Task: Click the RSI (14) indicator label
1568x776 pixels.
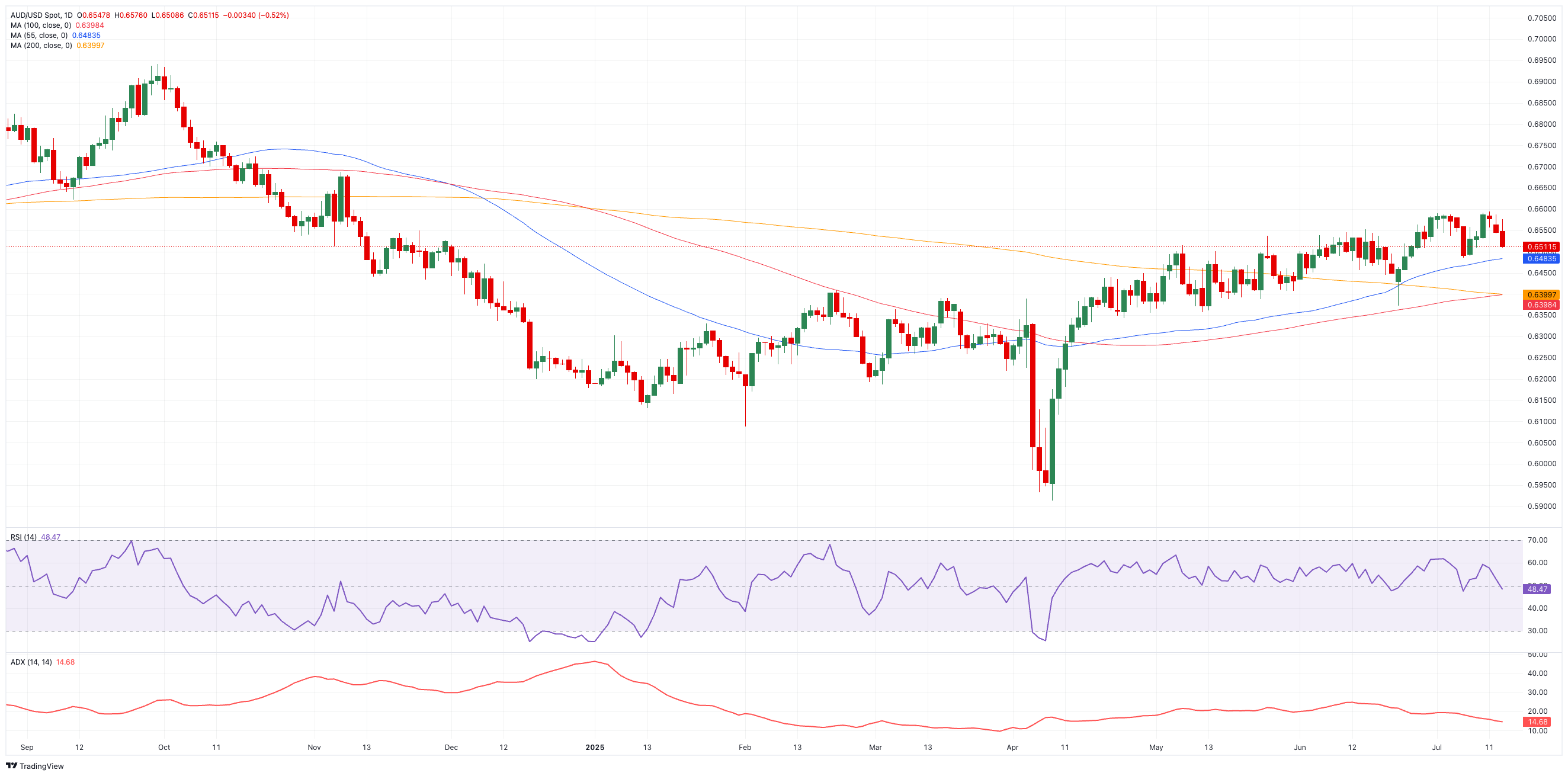Action: pos(23,537)
